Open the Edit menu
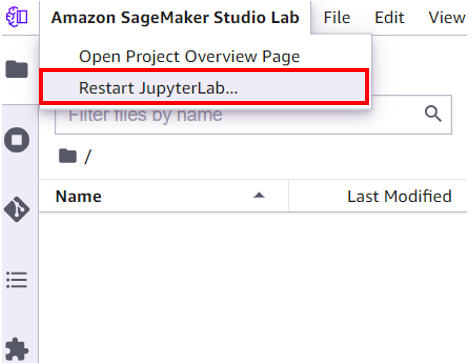 pyautogui.click(x=389, y=17)
